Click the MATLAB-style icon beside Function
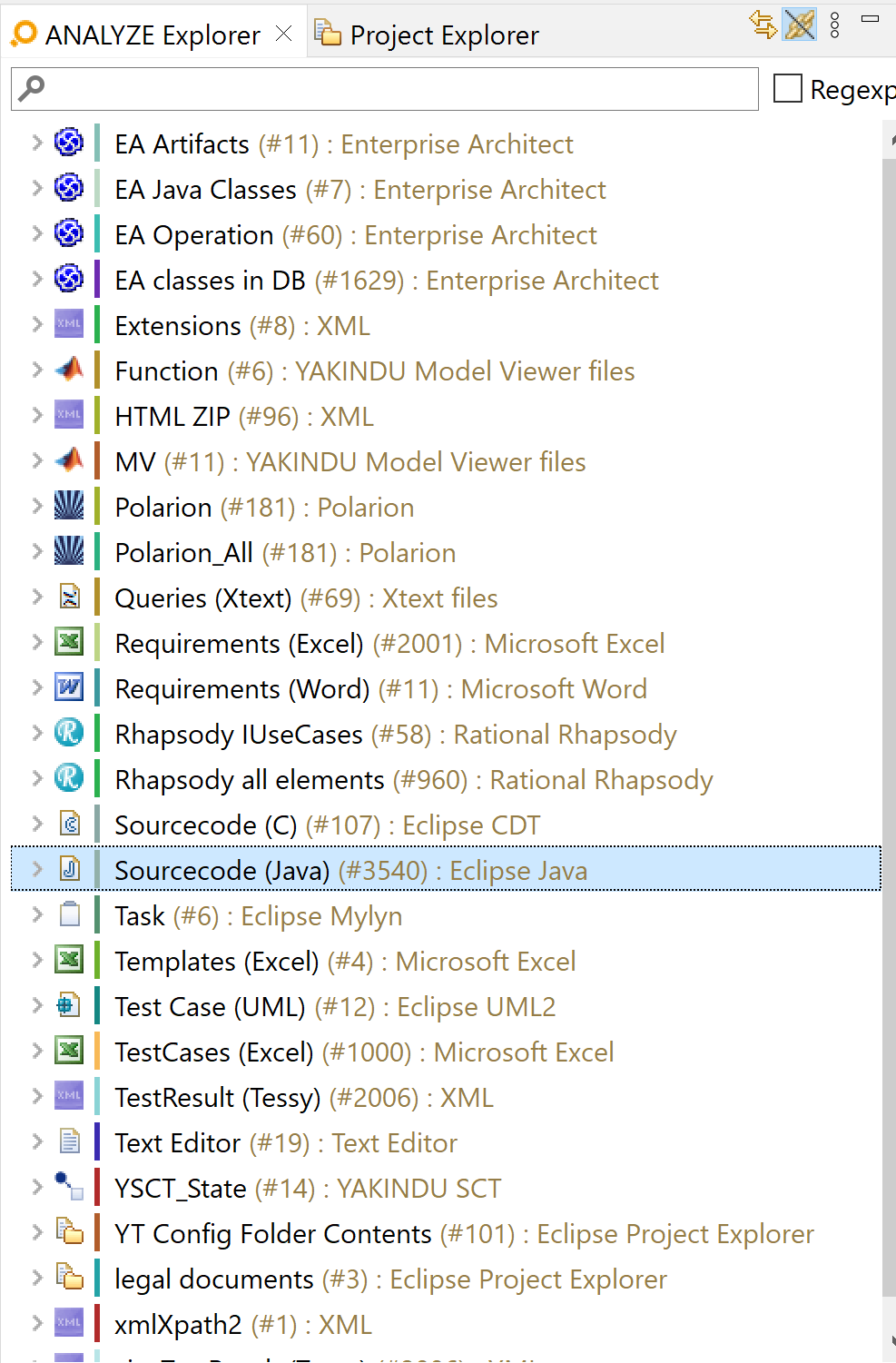Screen dimensions: 896x1363 69,370
